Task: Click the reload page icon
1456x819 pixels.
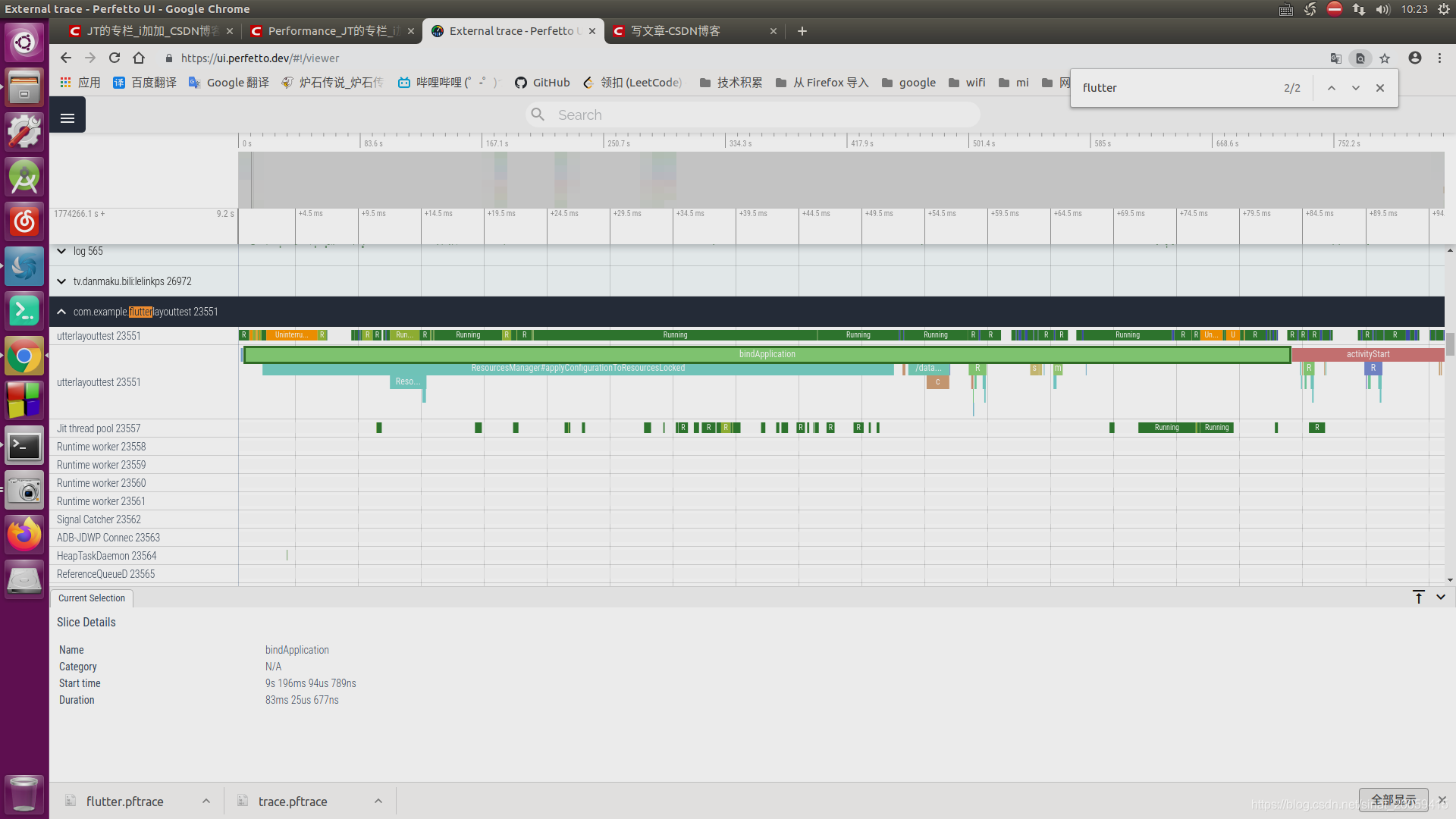Action: pyautogui.click(x=115, y=58)
